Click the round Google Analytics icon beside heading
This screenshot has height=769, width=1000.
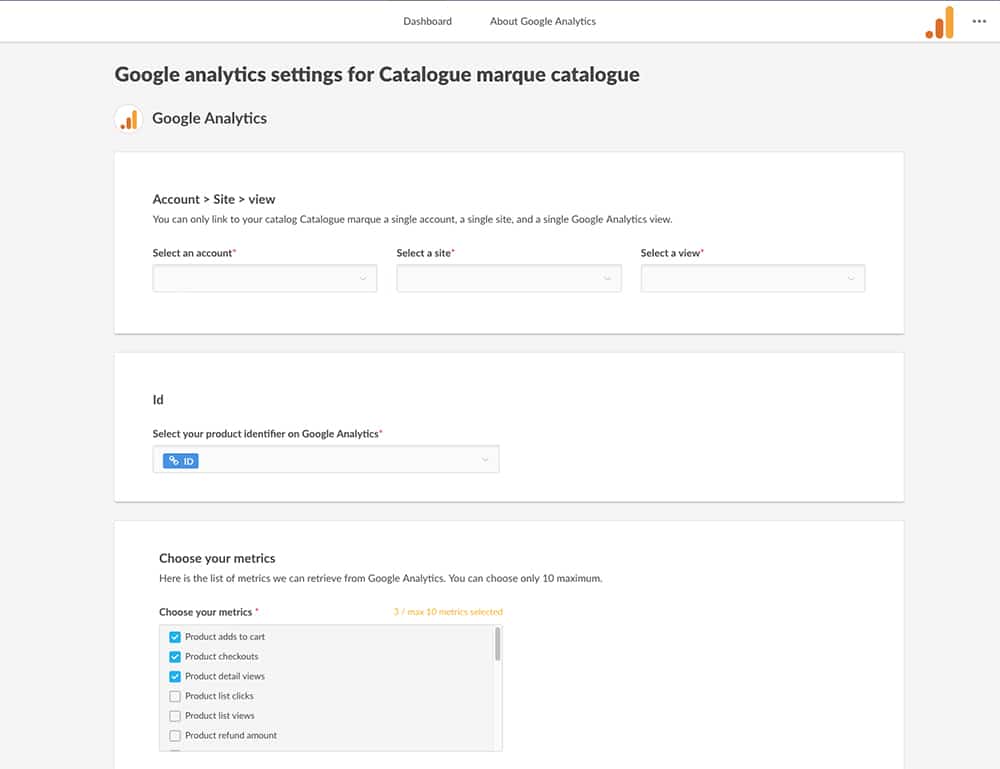(x=129, y=119)
